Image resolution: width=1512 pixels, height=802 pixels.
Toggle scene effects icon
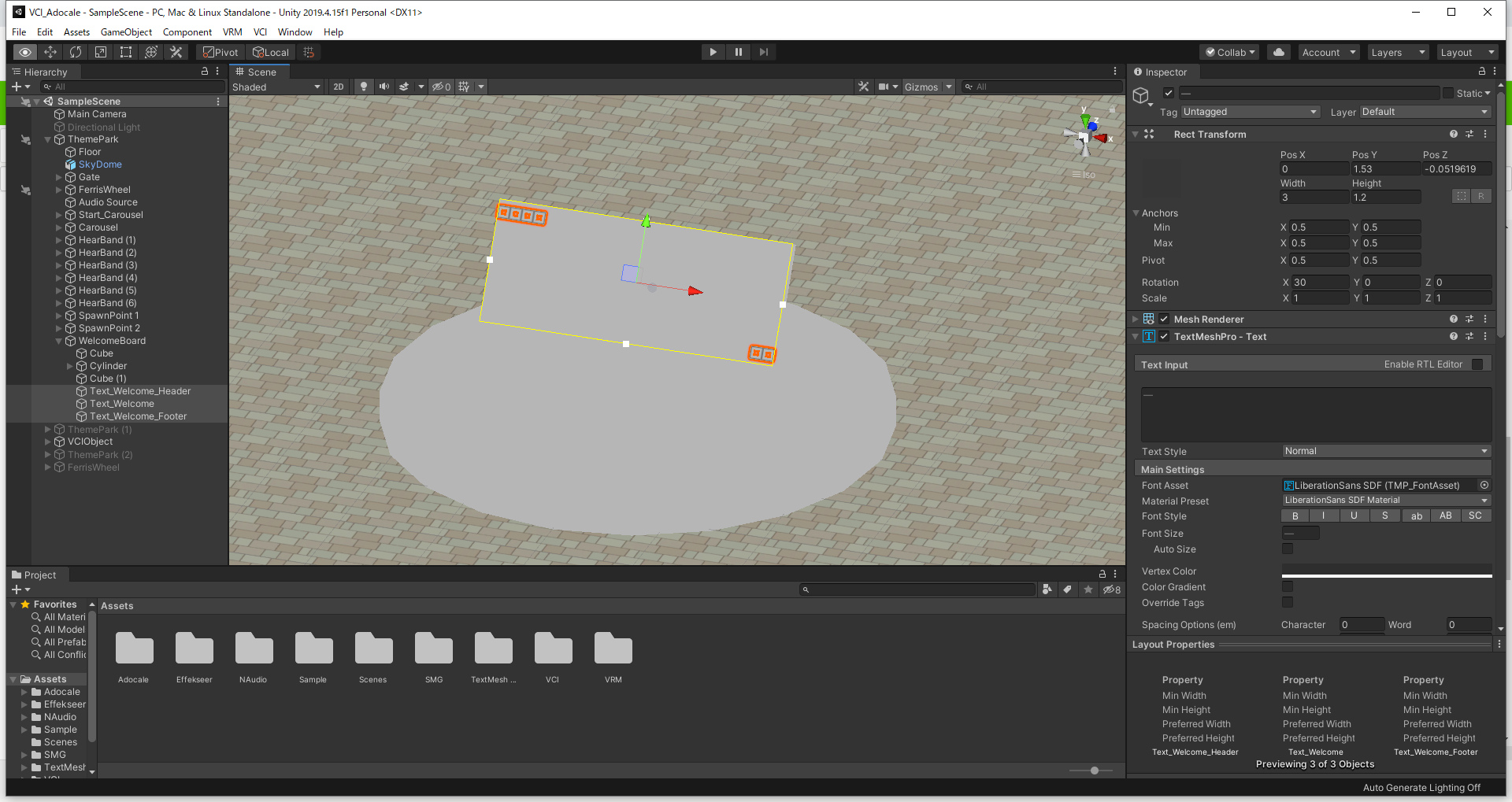tap(404, 87)
